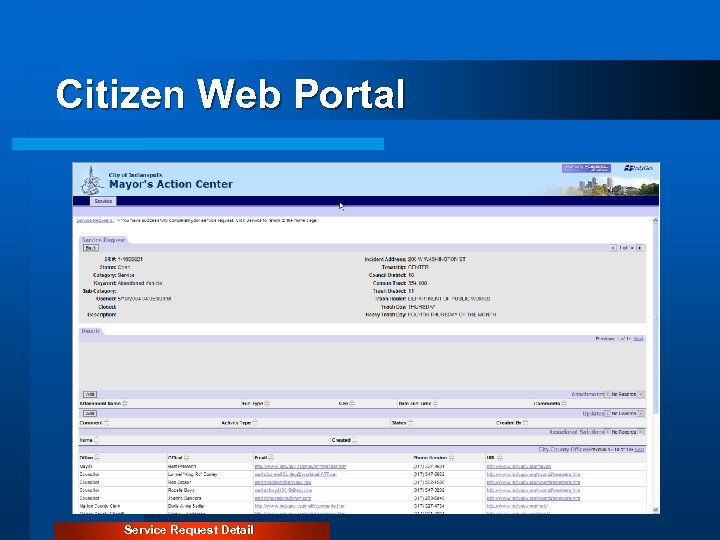Click previous arrow in Associated Solutions header

coord(607,432)
